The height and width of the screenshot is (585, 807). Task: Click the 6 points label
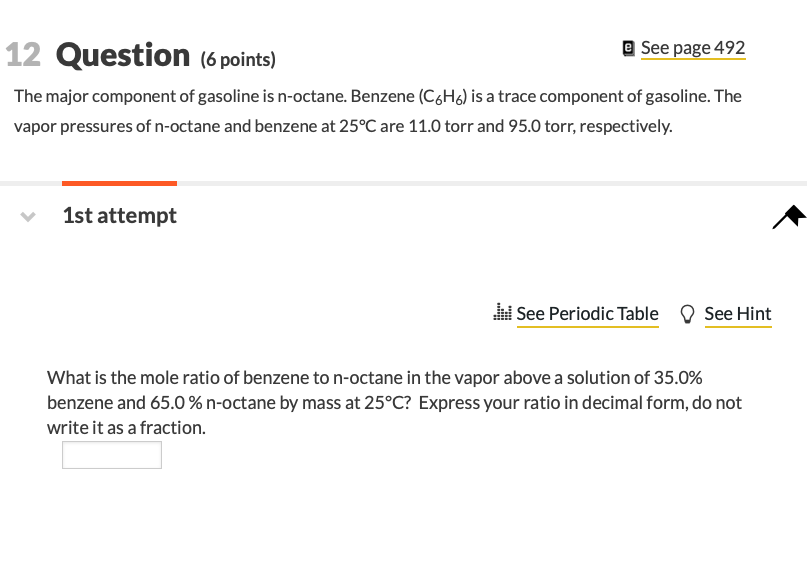tap(239, 59)
